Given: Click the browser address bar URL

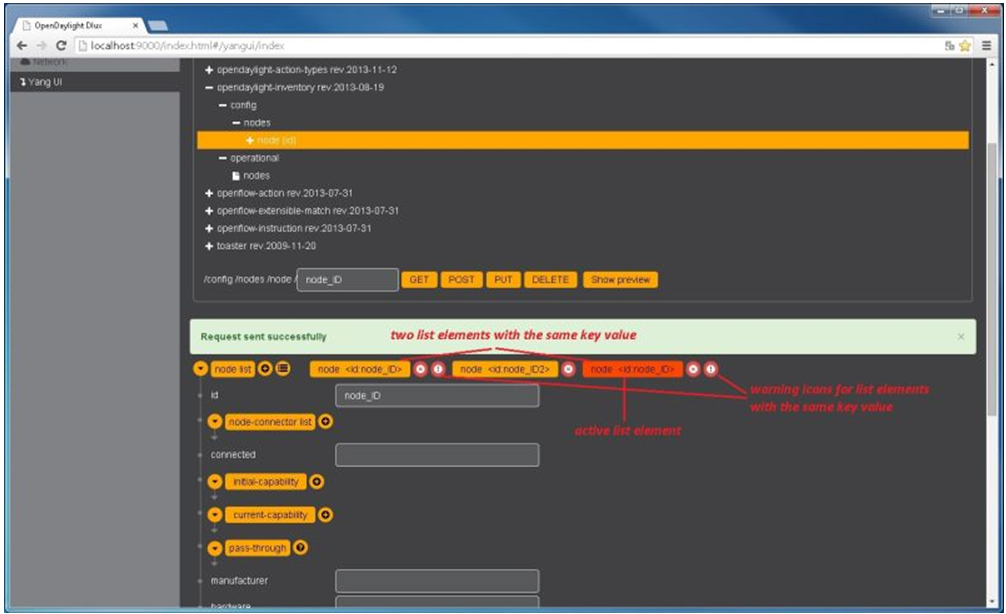Looking at the screenshot, I should coord(187,46).
